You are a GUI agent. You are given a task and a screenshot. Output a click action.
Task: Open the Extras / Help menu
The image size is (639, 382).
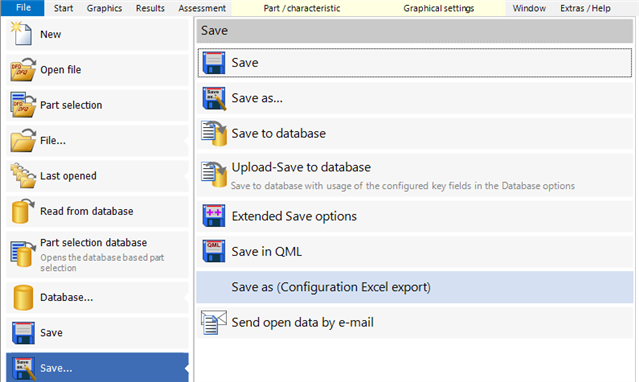coord(585,8)
